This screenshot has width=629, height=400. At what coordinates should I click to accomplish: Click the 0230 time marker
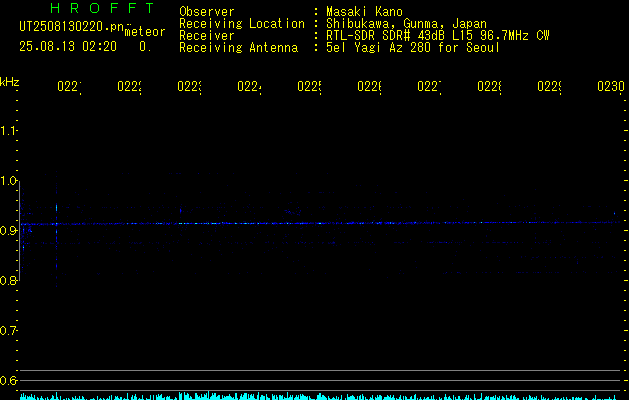[611, 86]
